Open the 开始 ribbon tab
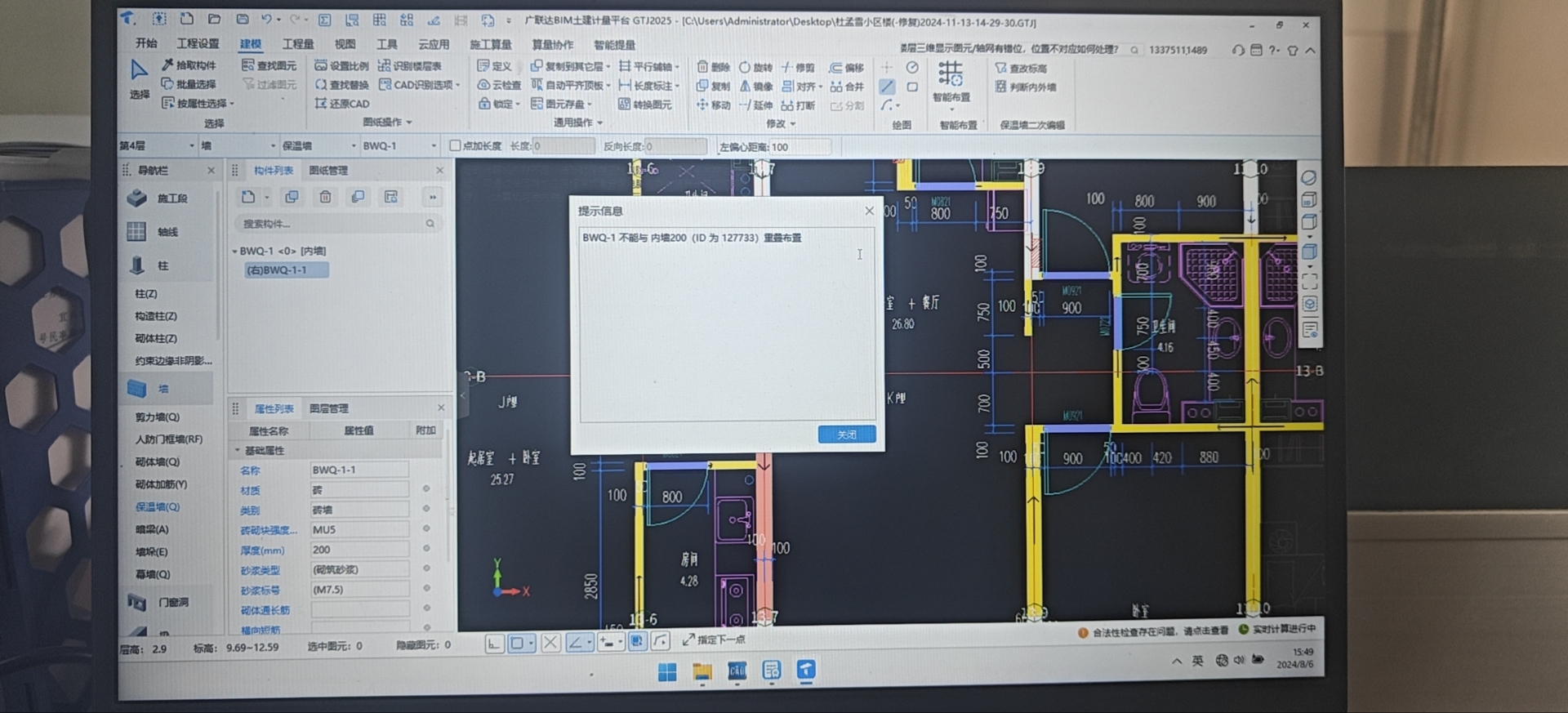 point(146,43)
